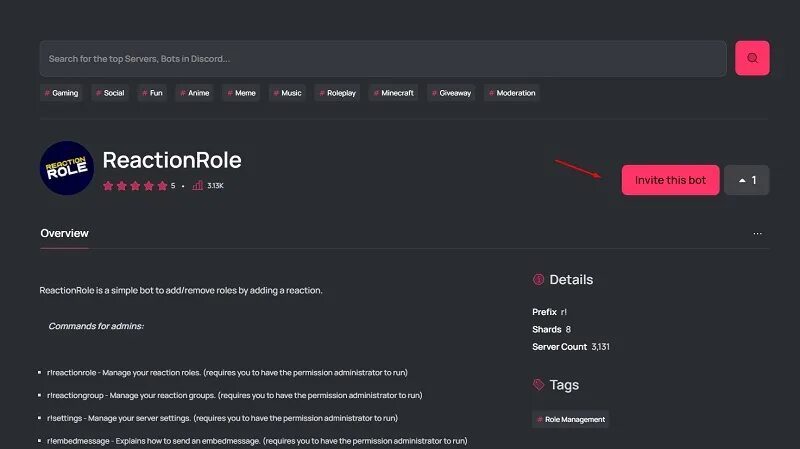Click the ReactionRole bot title
The height and width of the screenshot is (449, 800).
coord(172,160)
